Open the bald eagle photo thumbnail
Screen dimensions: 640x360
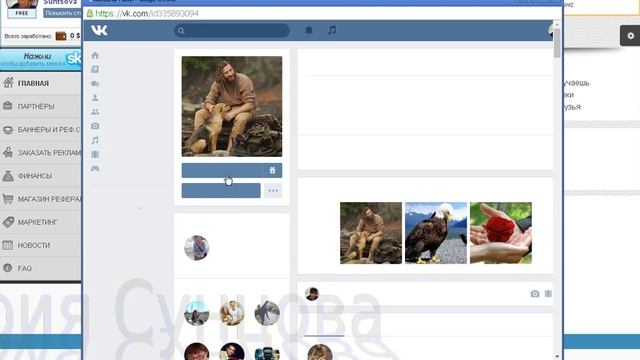(436, 233)
